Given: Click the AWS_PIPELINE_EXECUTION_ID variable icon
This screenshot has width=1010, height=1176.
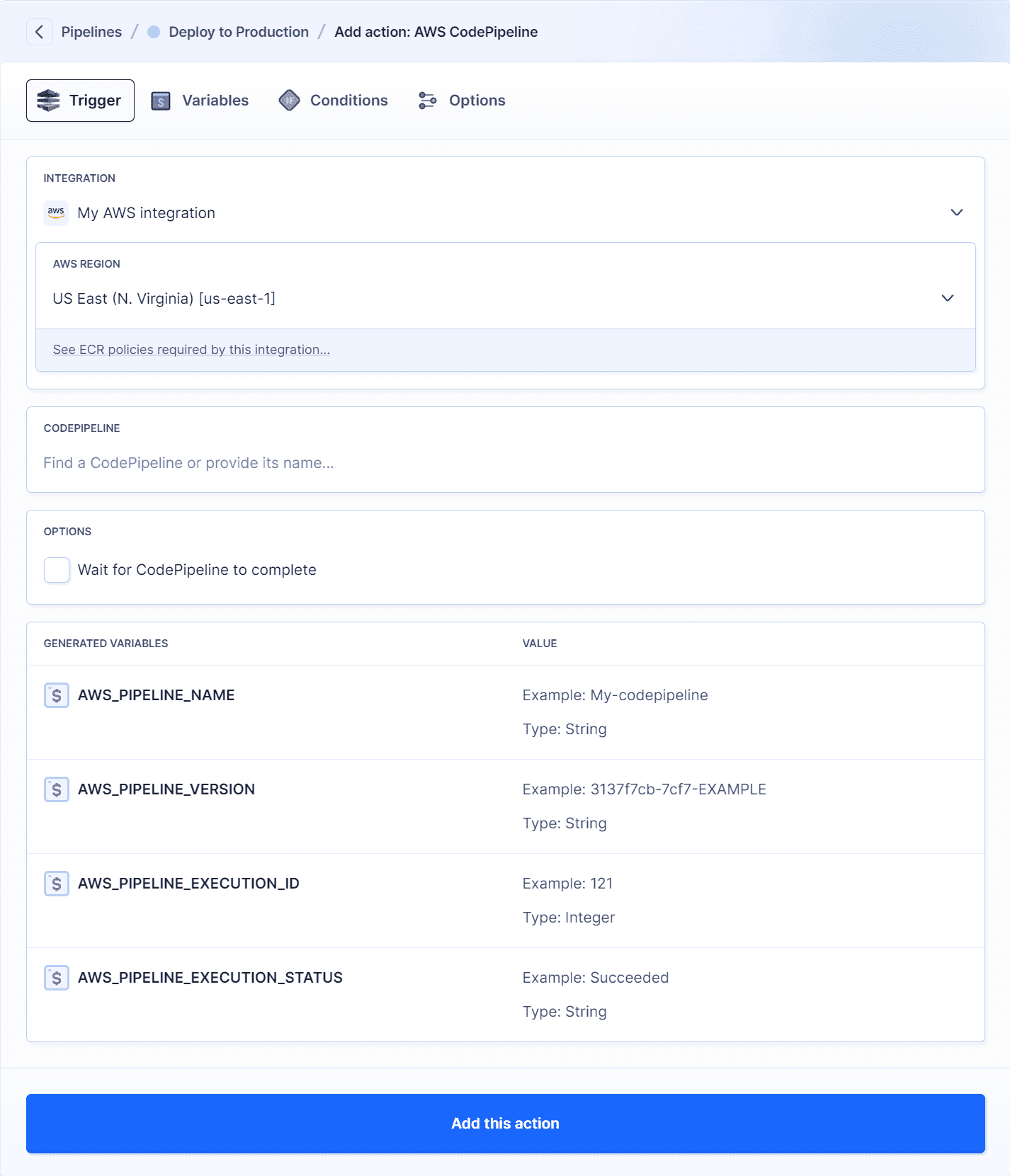Looking at the screenshot, I should pyautogui.click(x=57, y=884).
